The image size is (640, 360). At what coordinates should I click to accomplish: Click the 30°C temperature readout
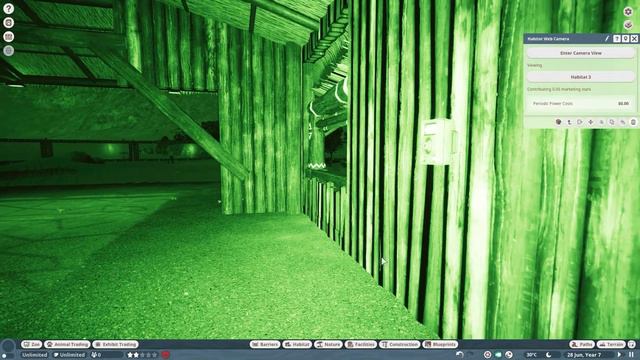pos(531,355)
